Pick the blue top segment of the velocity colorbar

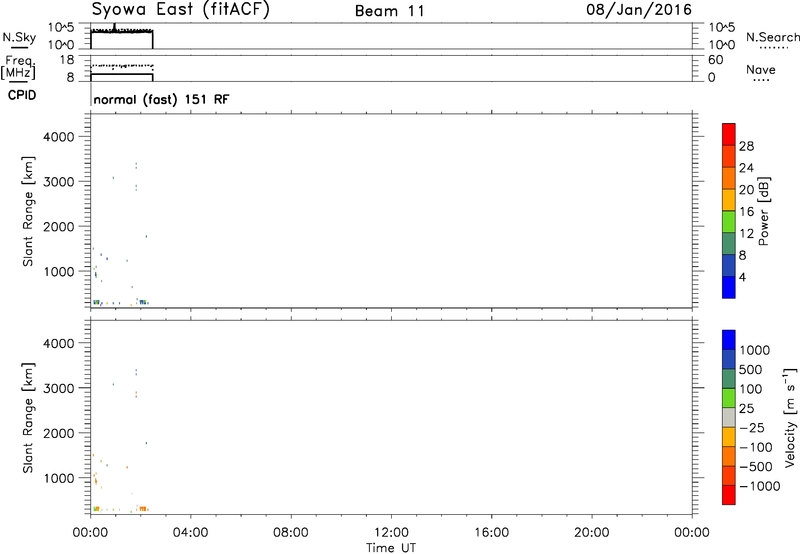(x=729, y=340)
